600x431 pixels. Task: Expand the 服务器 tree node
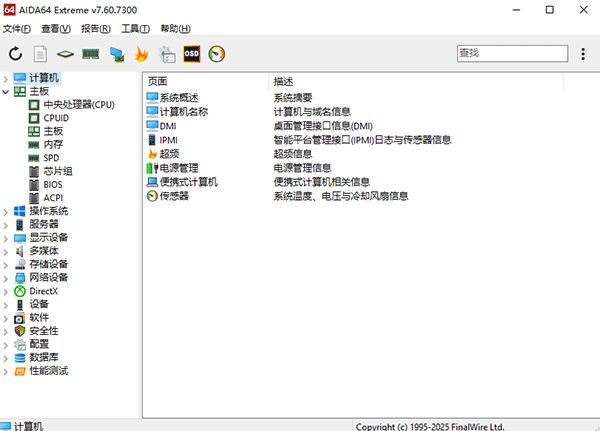tap(5, 225)
